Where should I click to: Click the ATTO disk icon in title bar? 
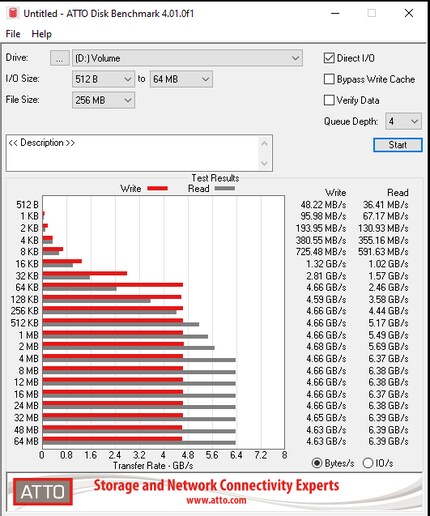(x=13, y=13)
